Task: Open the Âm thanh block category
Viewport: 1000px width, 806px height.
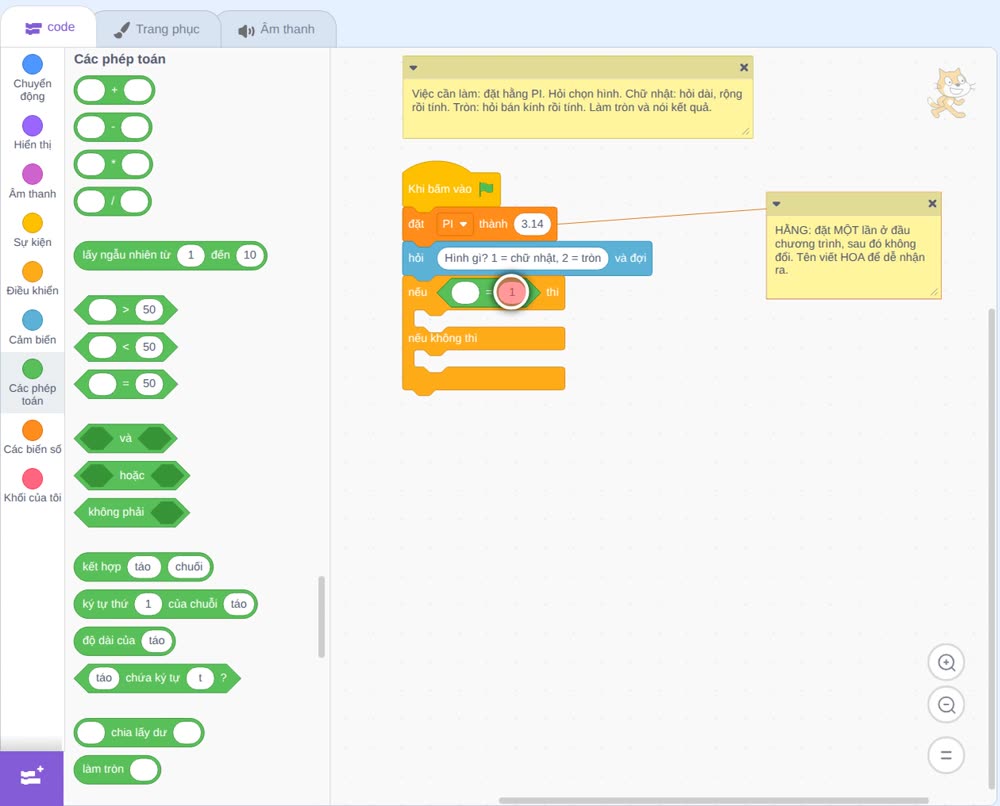Action: tap(33, 181)
